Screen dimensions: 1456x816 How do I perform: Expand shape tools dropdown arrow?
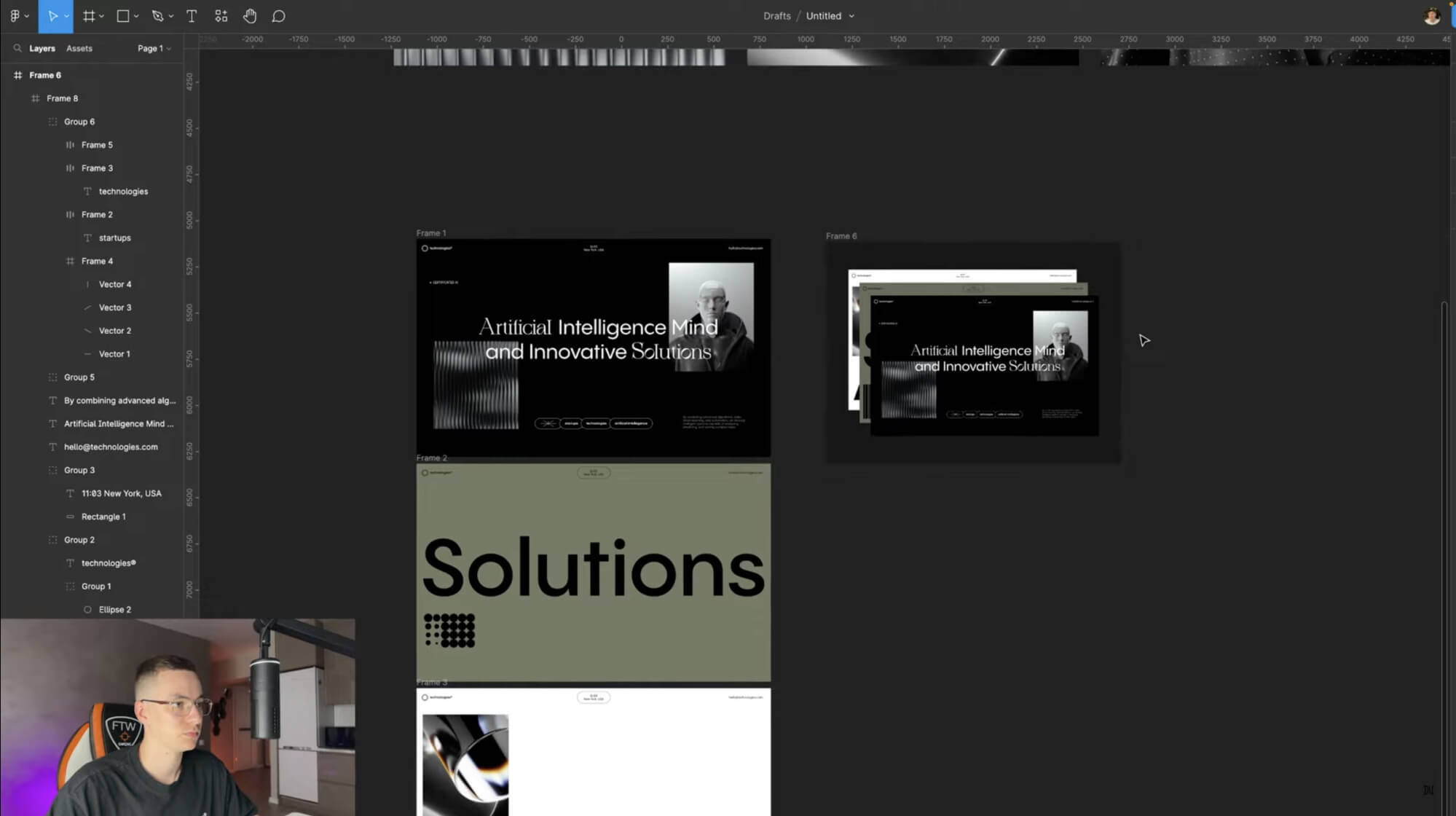pyautogui.click(x=136, y=16)
